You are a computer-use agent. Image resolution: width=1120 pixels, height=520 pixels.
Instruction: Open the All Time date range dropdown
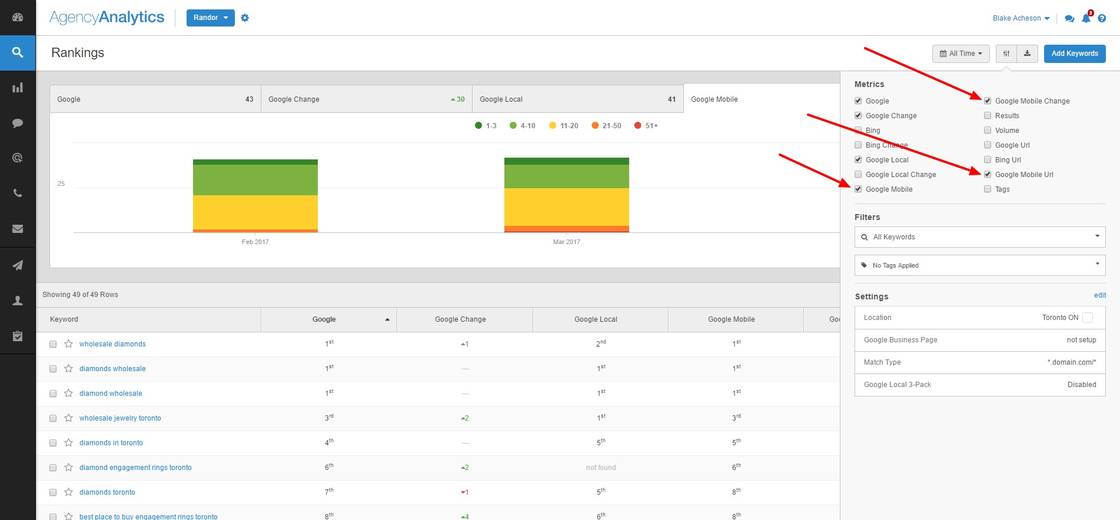pos(961,54)
